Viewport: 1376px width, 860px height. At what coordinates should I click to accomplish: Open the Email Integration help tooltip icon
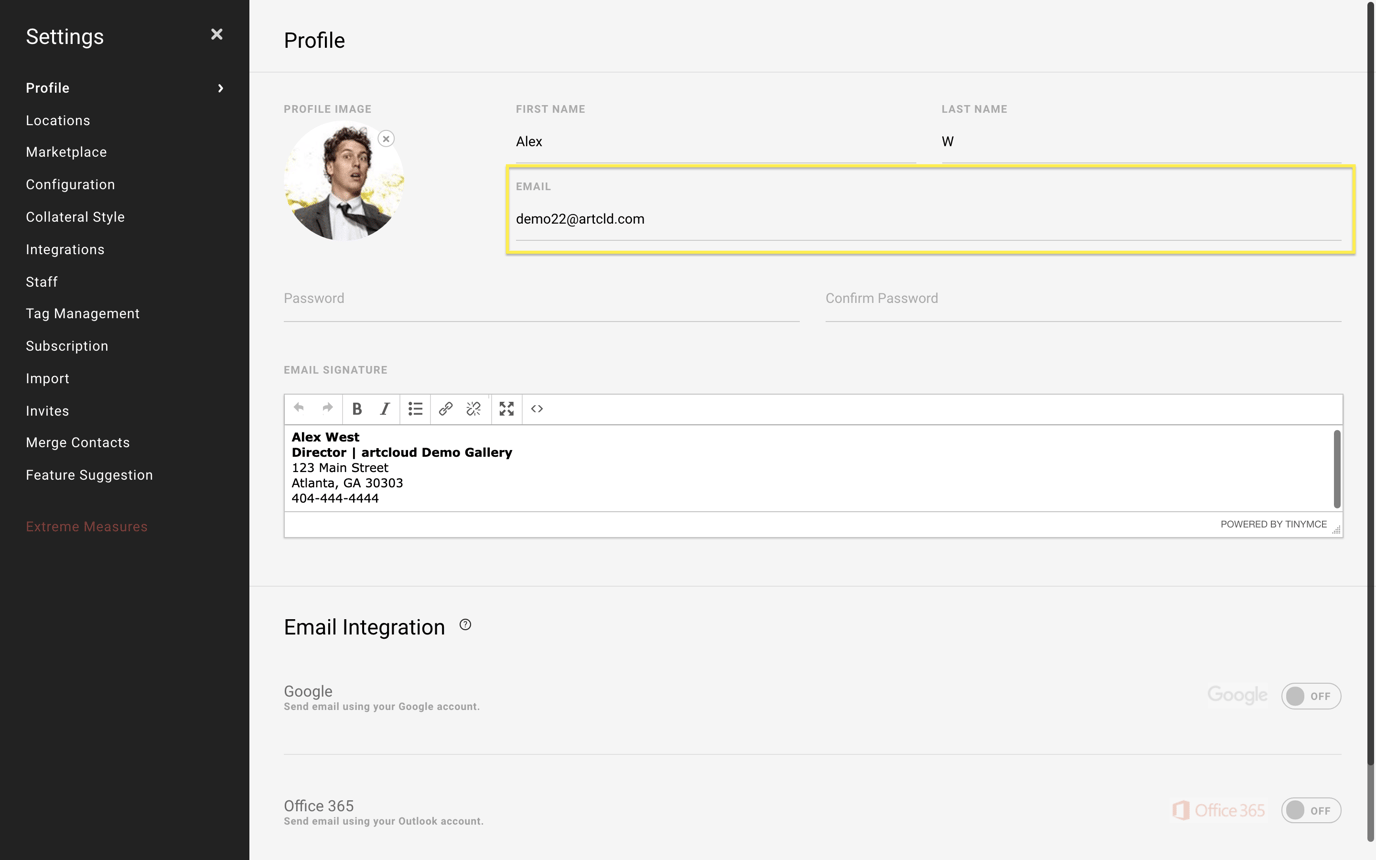point(464,623)
